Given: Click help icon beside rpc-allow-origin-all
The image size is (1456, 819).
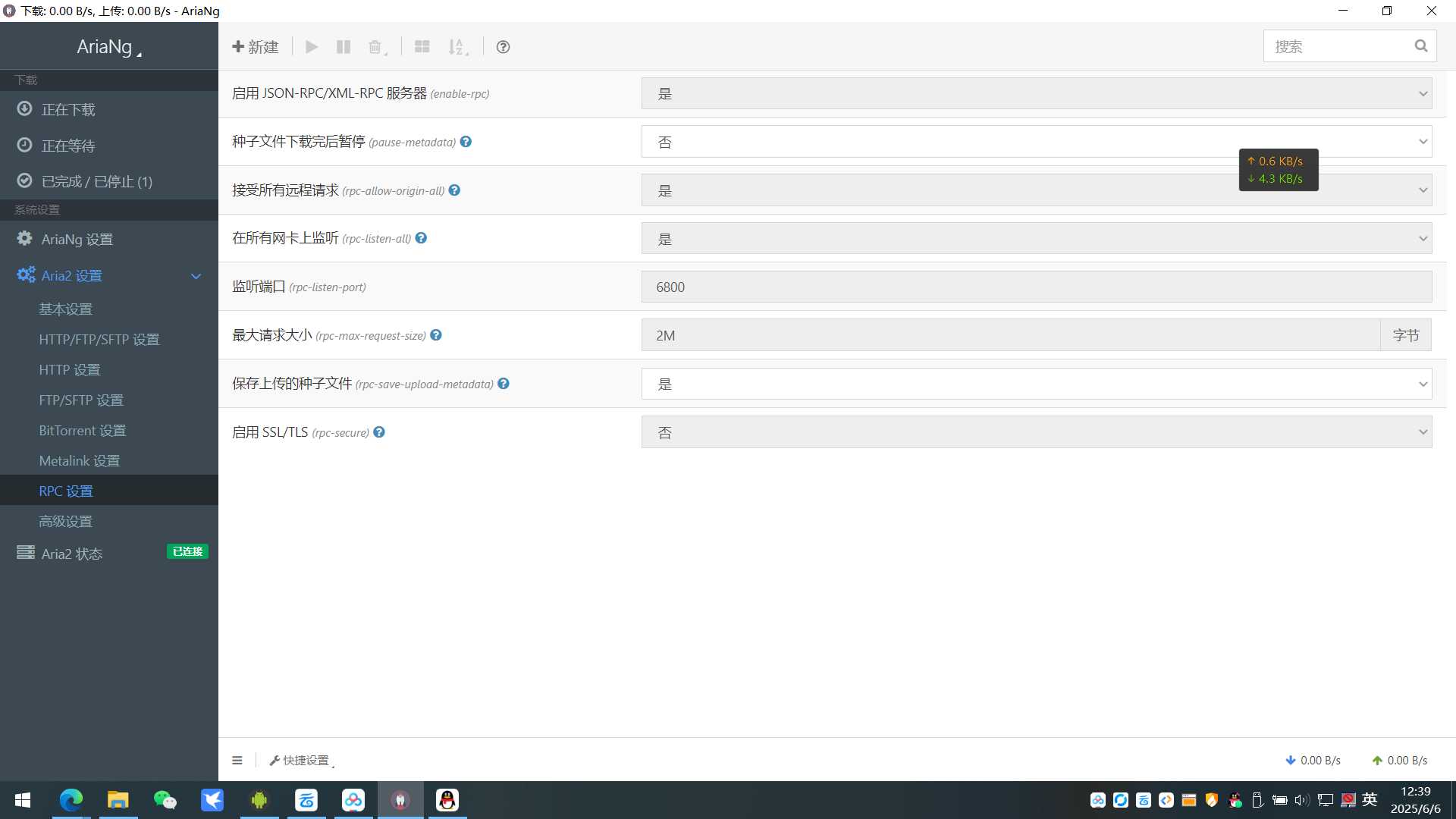Looking at the screenshot, I should pyautogui.click(x=454, y=190).
